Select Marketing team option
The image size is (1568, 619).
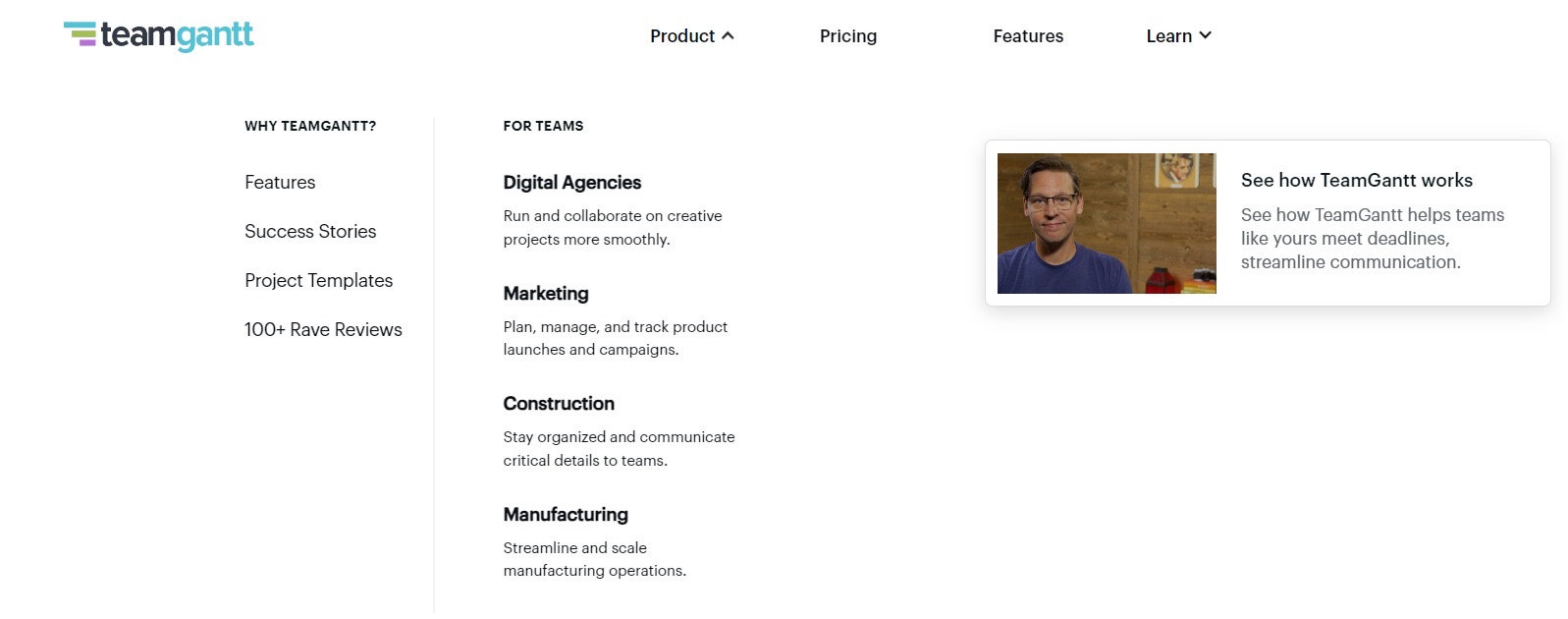(x=546, y=294)
